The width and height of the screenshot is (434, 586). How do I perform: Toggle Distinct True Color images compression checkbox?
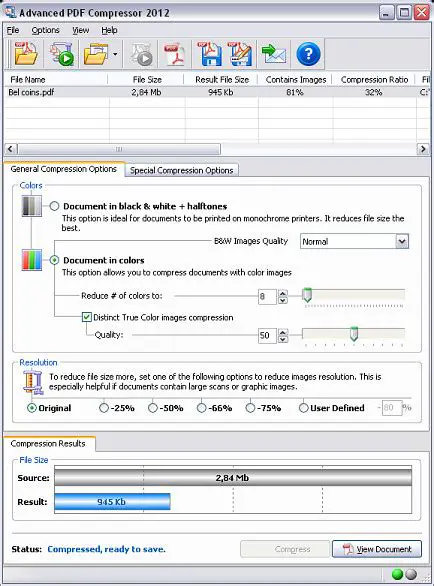pyautogui.click(x=86, y=317)
